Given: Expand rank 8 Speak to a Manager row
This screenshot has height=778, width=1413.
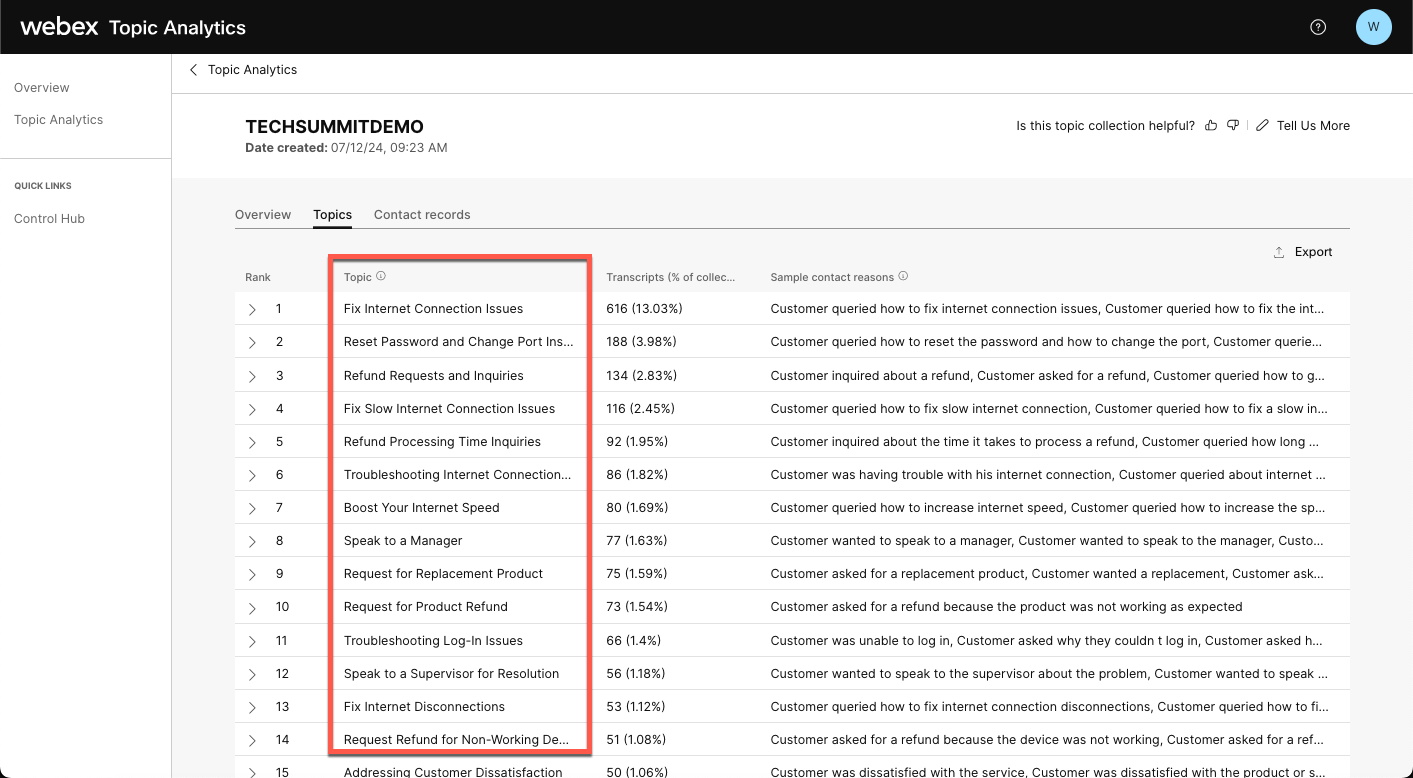Looking at the screenshot, I should coord(252,541).
